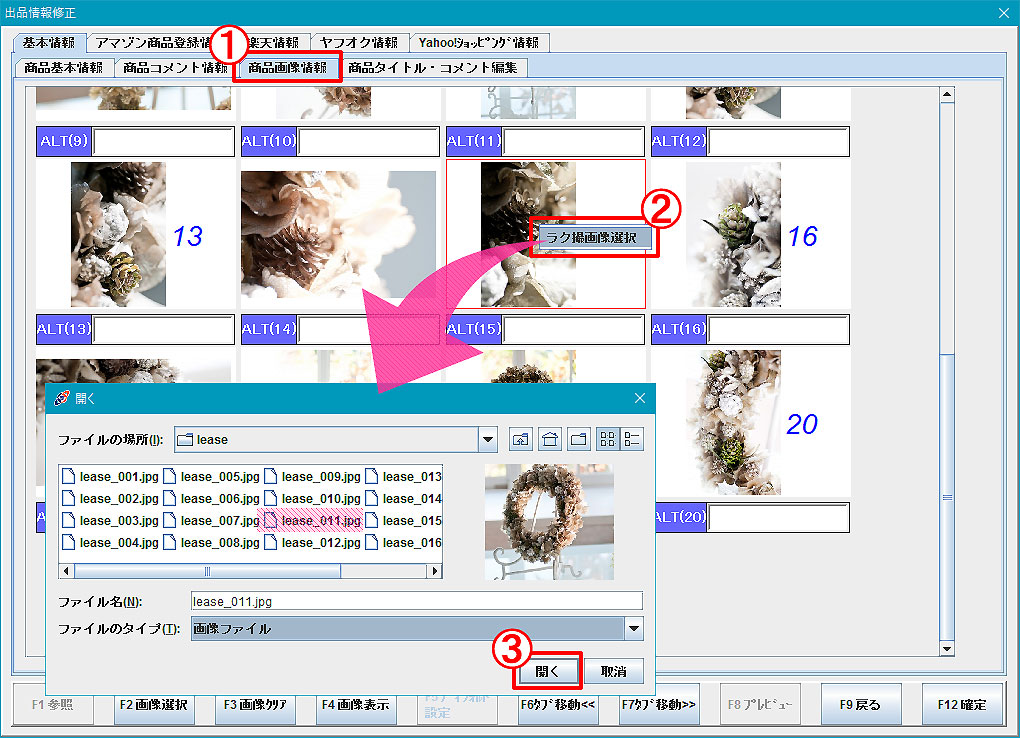This screenshot has width=1020, height=738.
Task: Click the ALT(10) text field
Action: coord(369,141)
